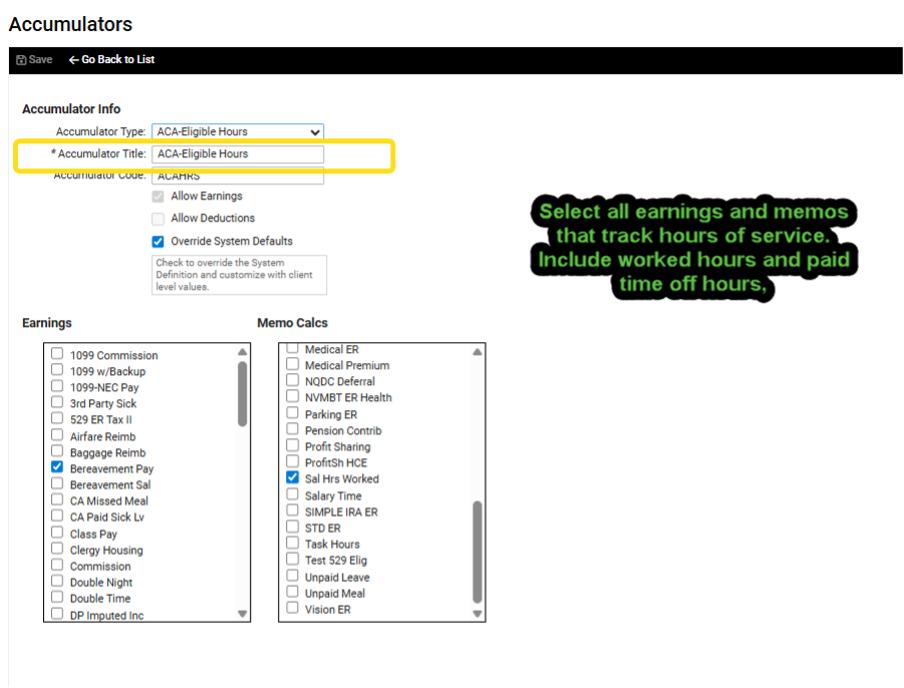The height and width of the screenshot is (688, 904).
Task: Enable the Salary Time memo calc
Action: [x=293, y=495]
